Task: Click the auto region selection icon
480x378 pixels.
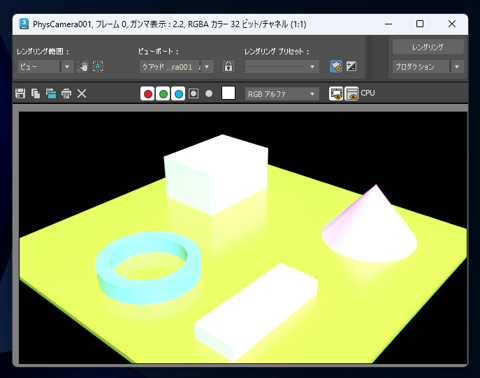Action: 98,66
